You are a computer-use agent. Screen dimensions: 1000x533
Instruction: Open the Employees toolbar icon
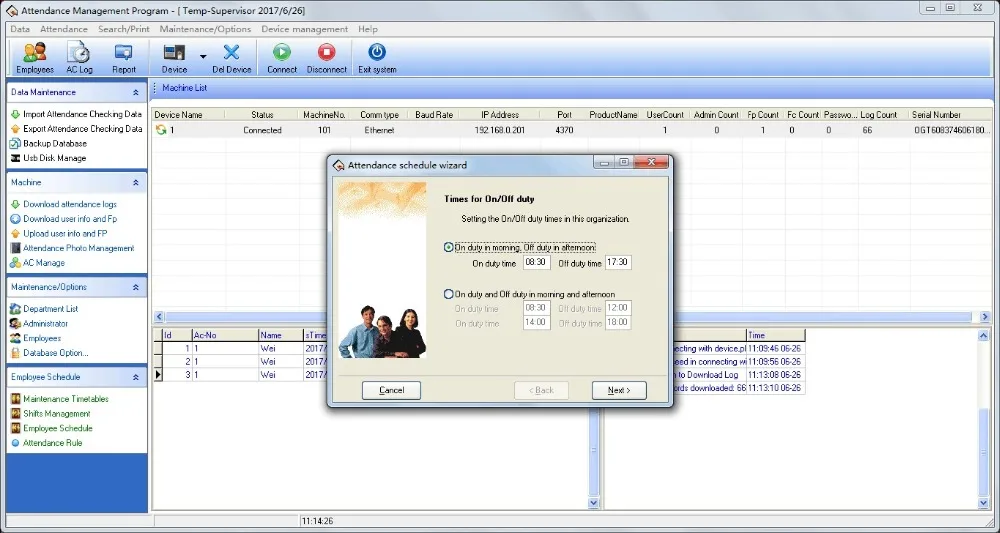click(34, 57)
